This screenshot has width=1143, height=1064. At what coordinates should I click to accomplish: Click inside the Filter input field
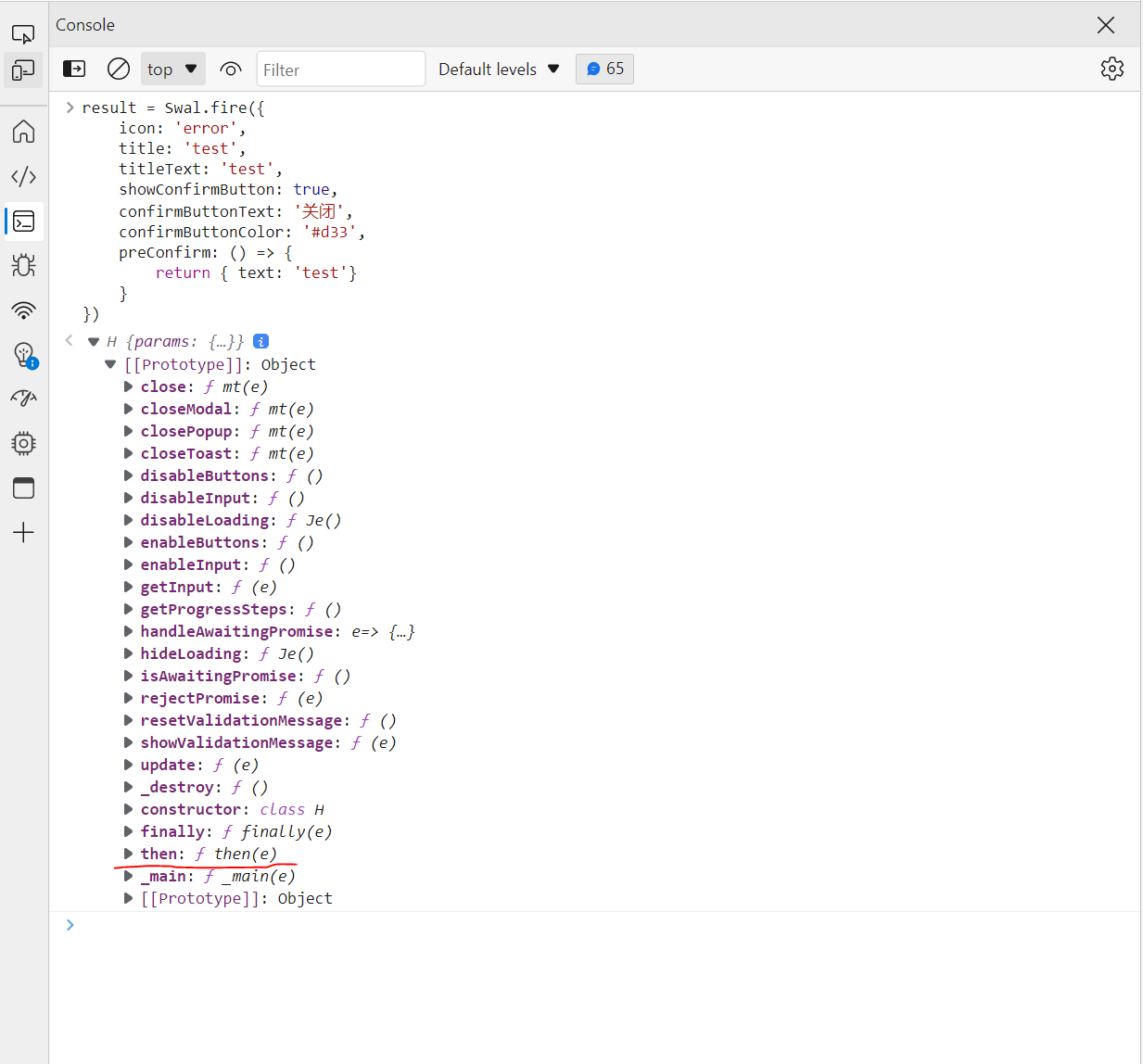pos(341,69)
